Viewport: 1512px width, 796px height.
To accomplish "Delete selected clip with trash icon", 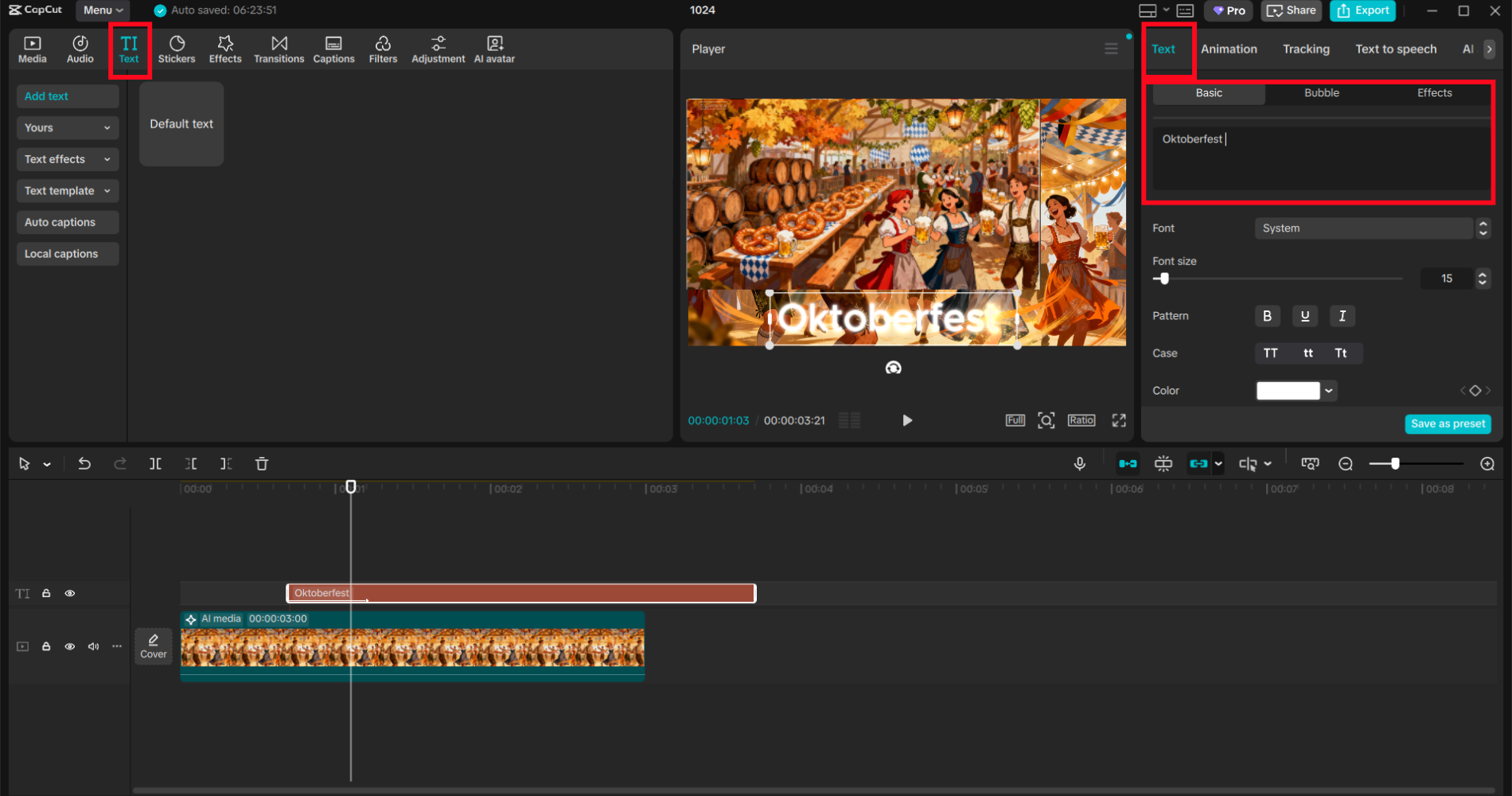I will (262, 463).
